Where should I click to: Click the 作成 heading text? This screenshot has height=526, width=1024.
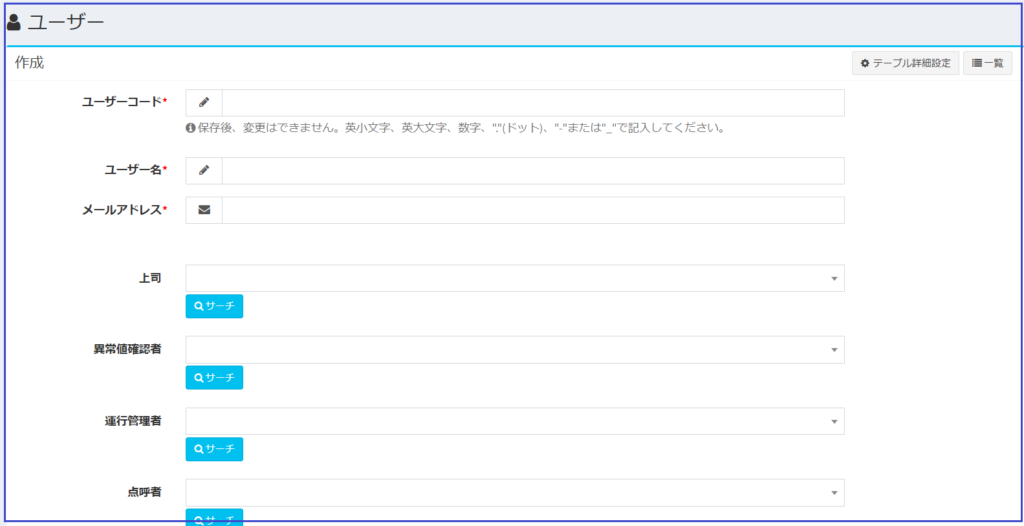tap(29, 63)
